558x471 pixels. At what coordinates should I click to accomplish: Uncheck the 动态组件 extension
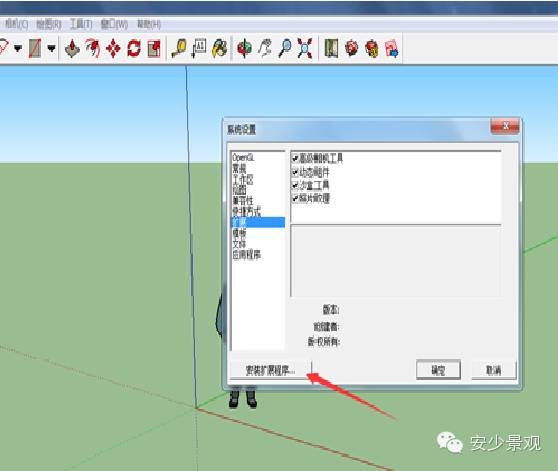[x=295, y=172]
